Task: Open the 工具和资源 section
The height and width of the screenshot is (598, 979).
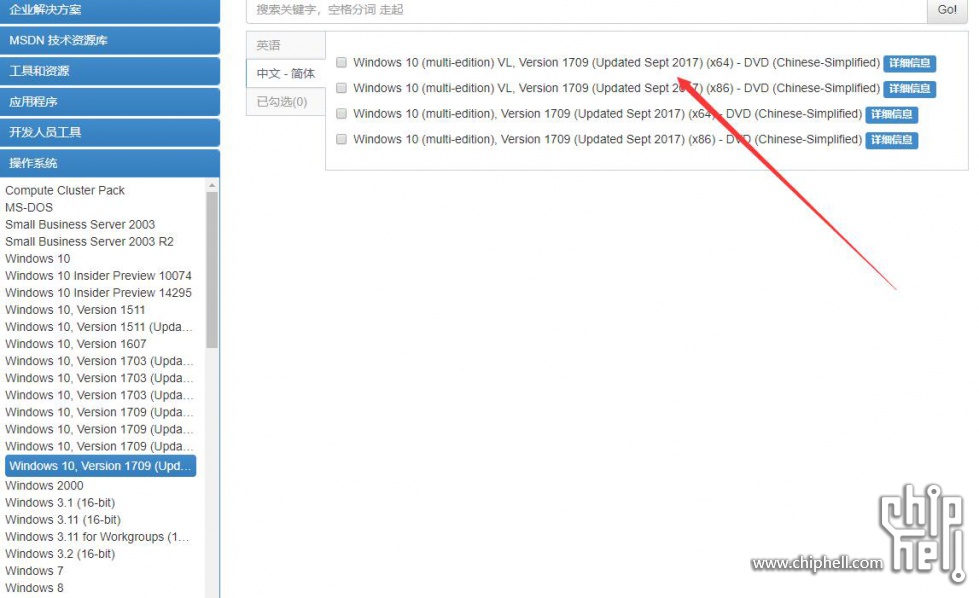Action: coord(110,71)
